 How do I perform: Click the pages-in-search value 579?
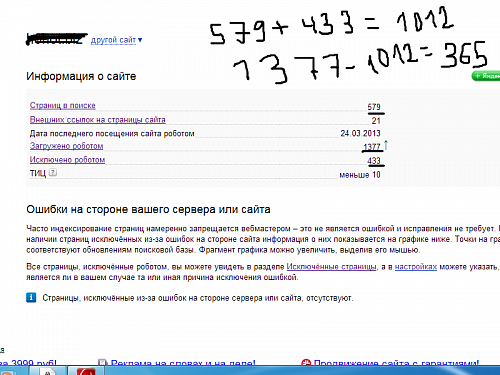374,107
